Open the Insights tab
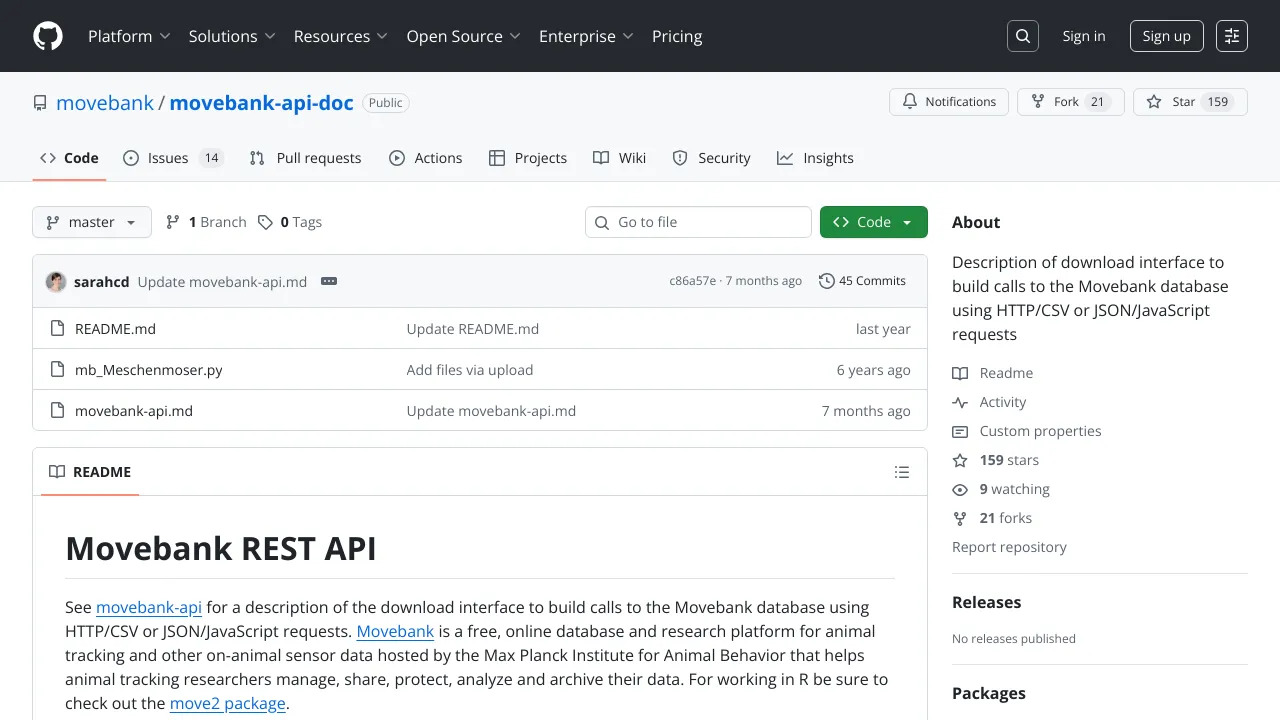Viewport: 1280px width, 720px height. pos(815,158)
